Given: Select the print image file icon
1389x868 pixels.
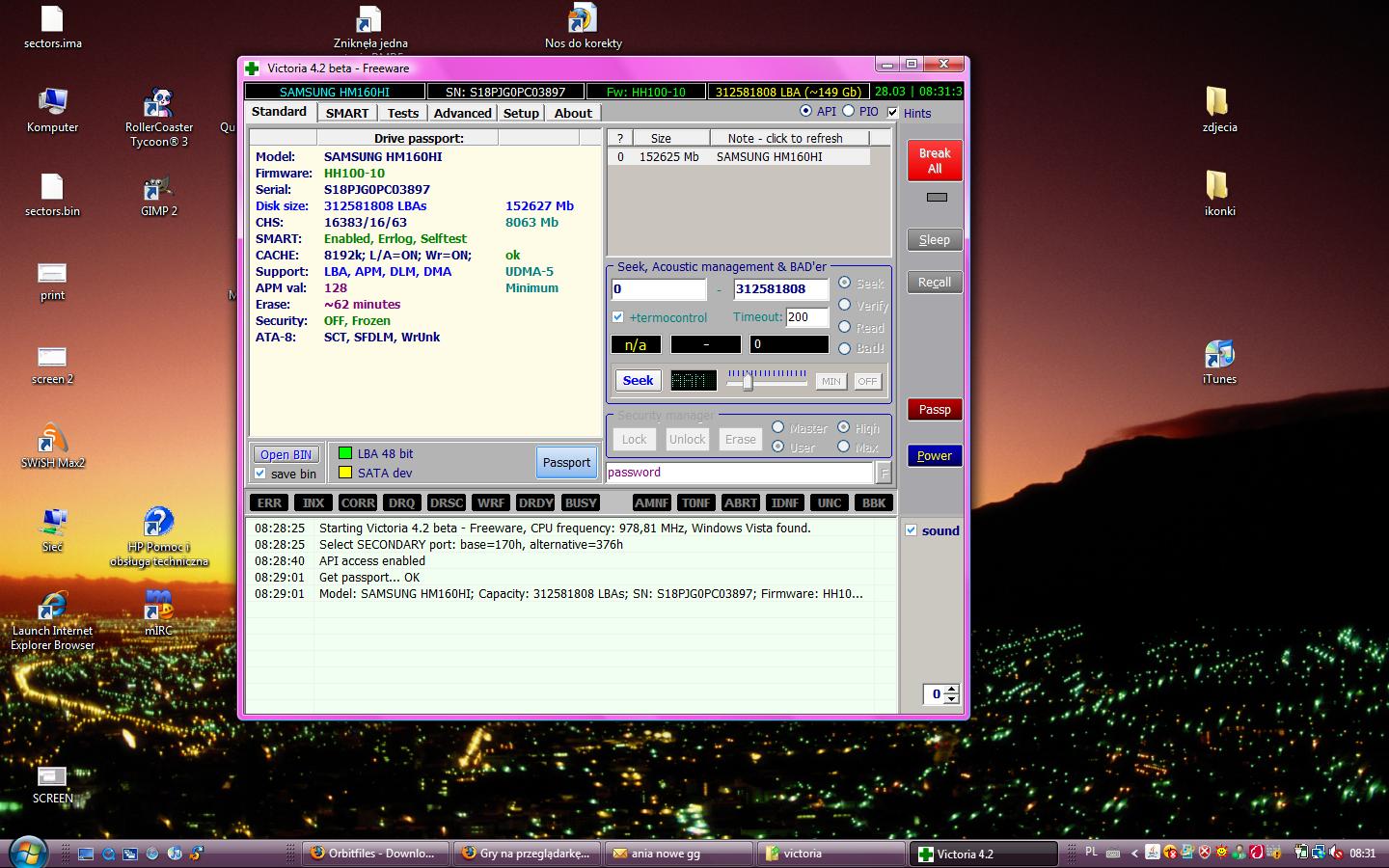Looking at the screenshot, I should (x=52, y=280).
